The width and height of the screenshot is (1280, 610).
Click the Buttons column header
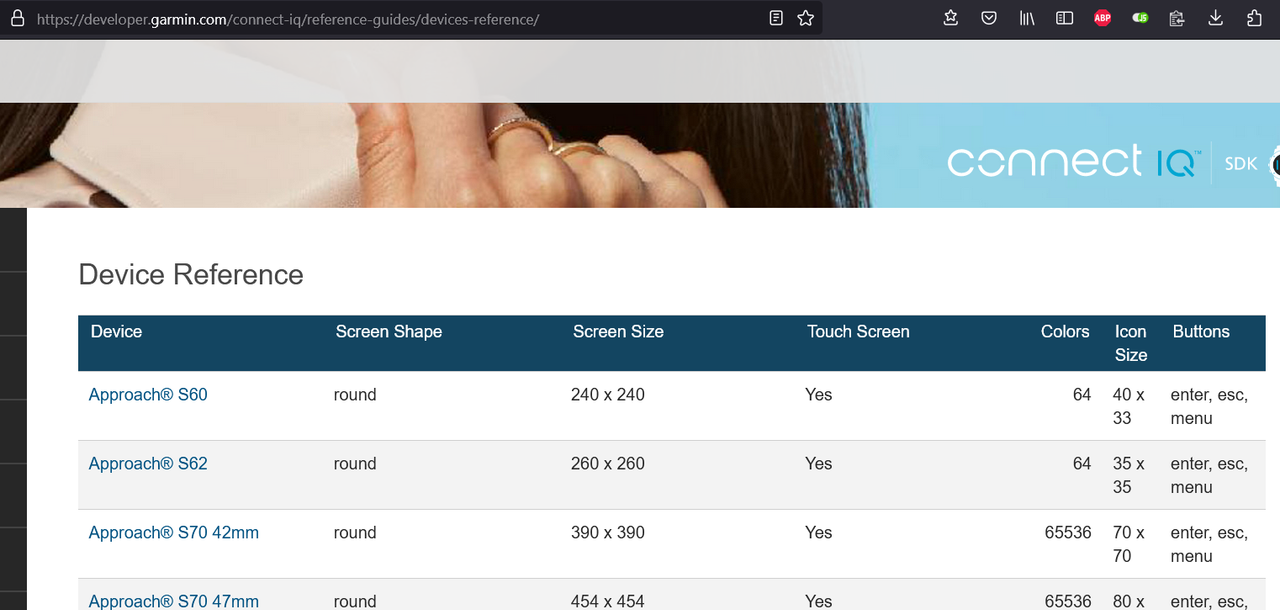(x=1201, y=332)
